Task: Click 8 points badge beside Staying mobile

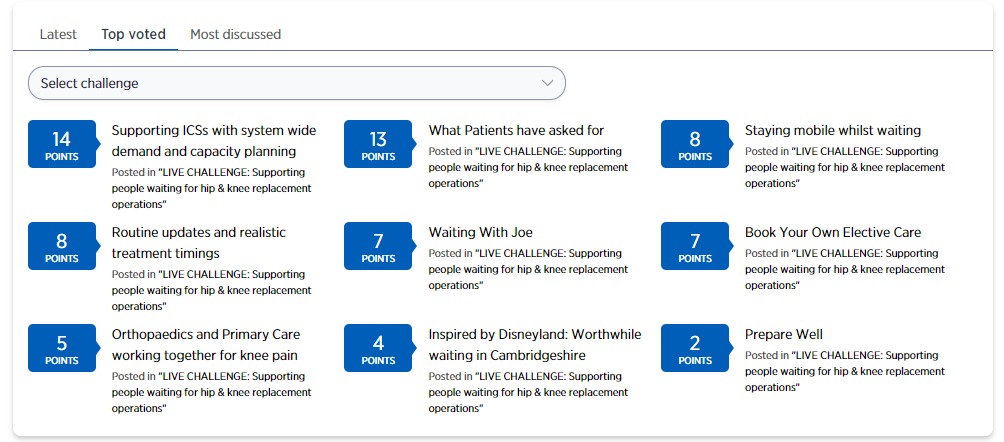Action: coord(695,144)
